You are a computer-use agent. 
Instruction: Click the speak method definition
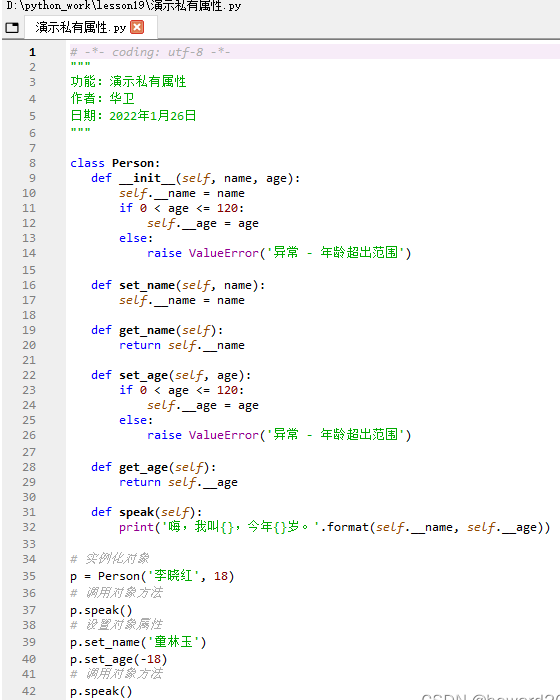tap(146, 512)
